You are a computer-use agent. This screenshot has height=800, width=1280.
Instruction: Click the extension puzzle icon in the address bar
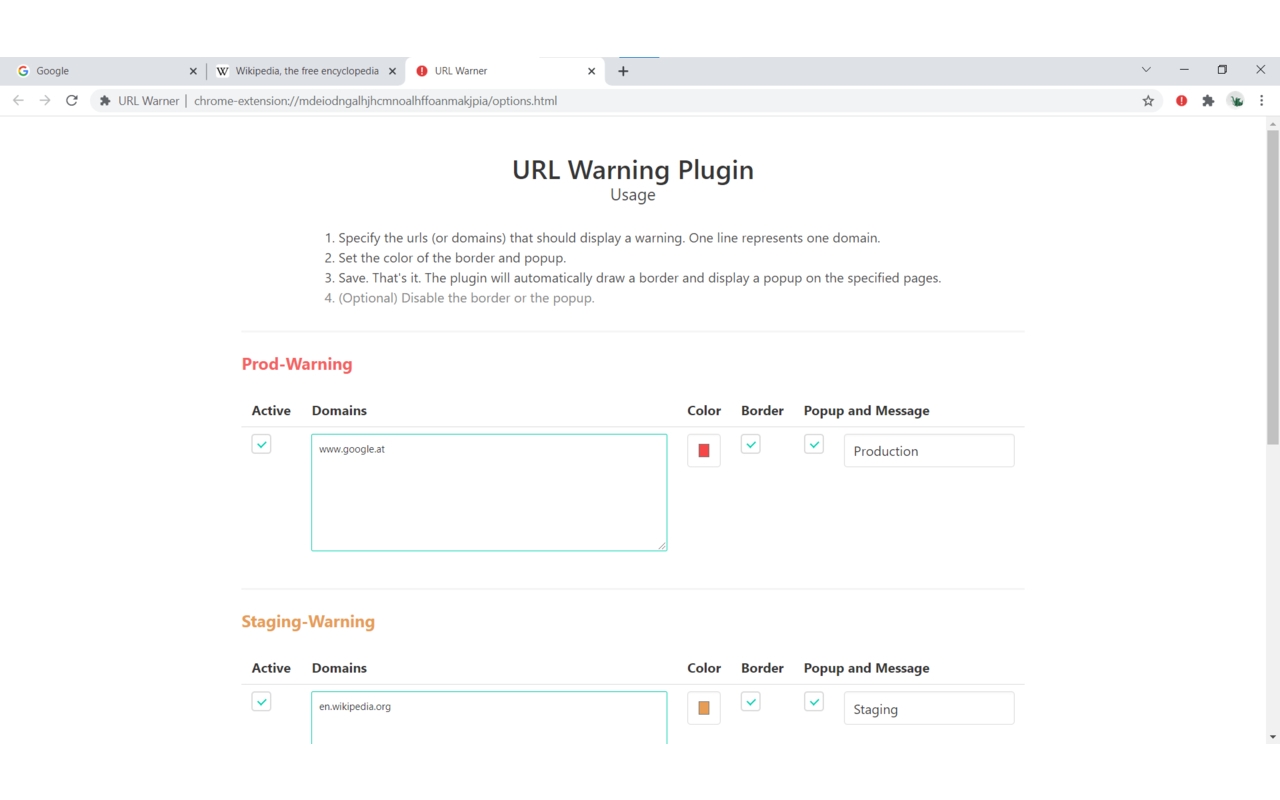click(105, 100)
